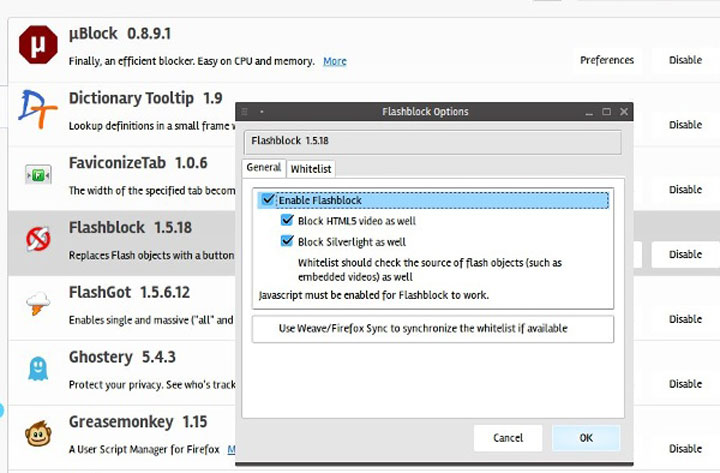Click the FlashGot lightning cloud icon

(38, 304)
